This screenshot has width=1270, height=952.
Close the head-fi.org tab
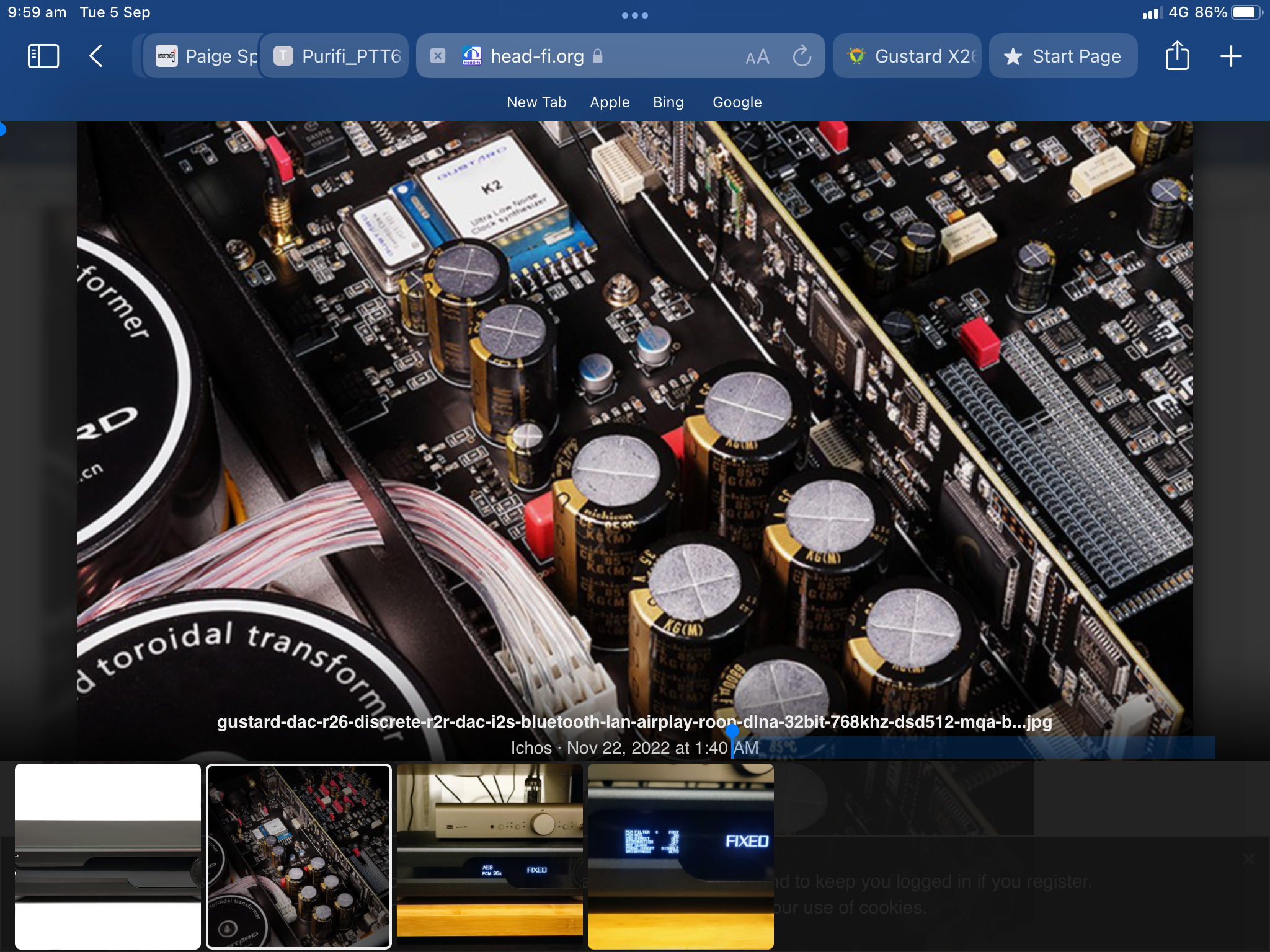pyautogui.click(x=438, y=56)
